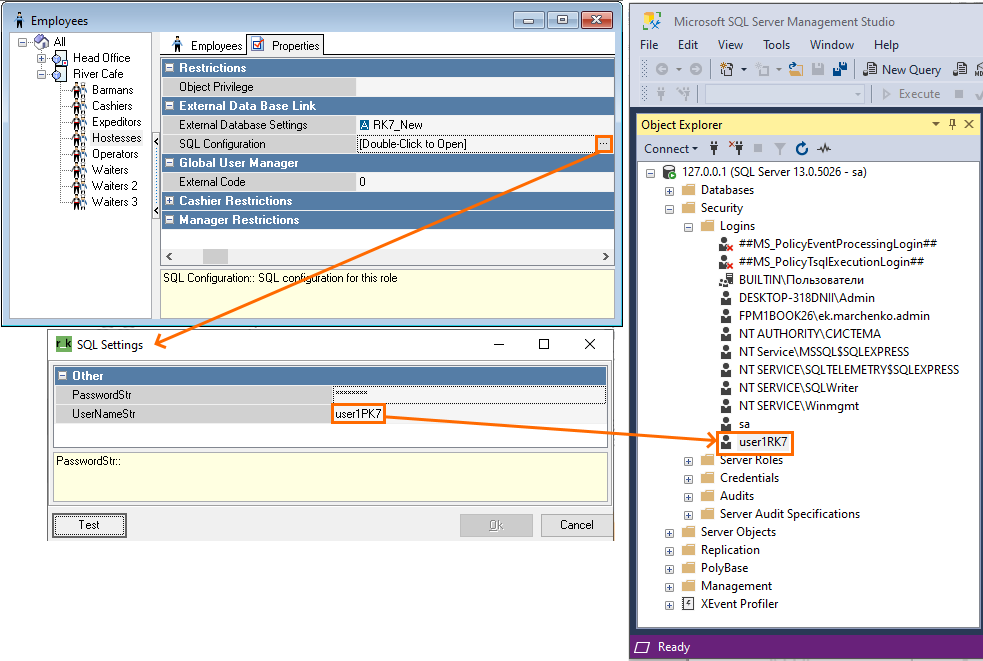Expand the Head Office node in Employees tree
The image size is (983, 661).
pyautogui.click(x=42, y=58)
